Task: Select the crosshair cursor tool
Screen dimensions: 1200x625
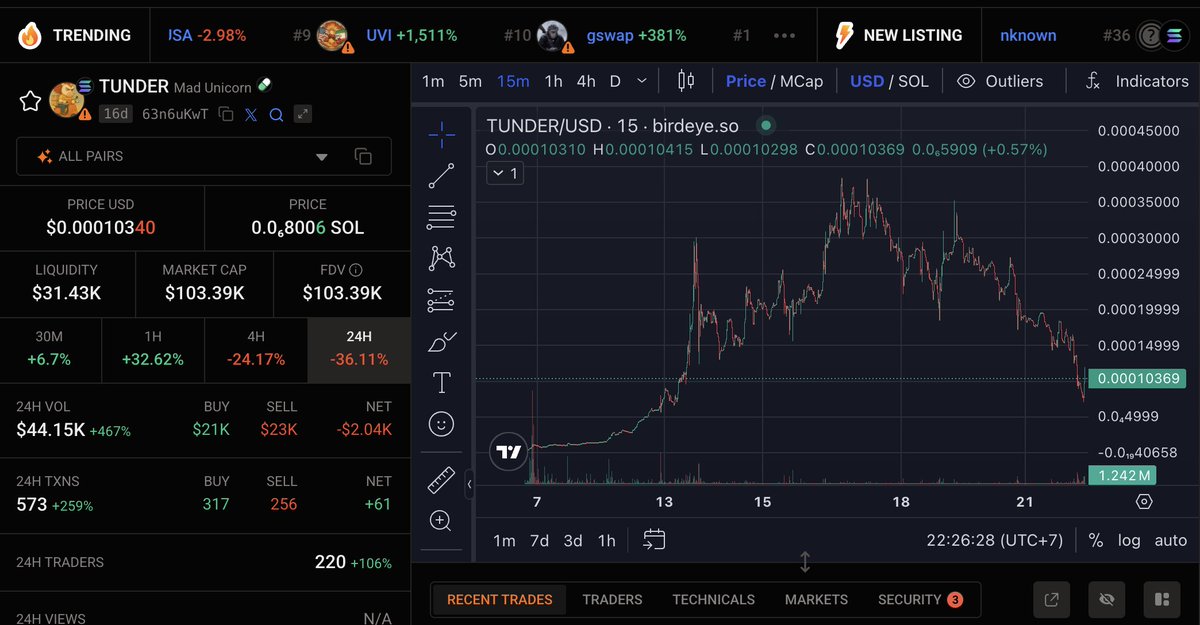Action: (441, 134)
